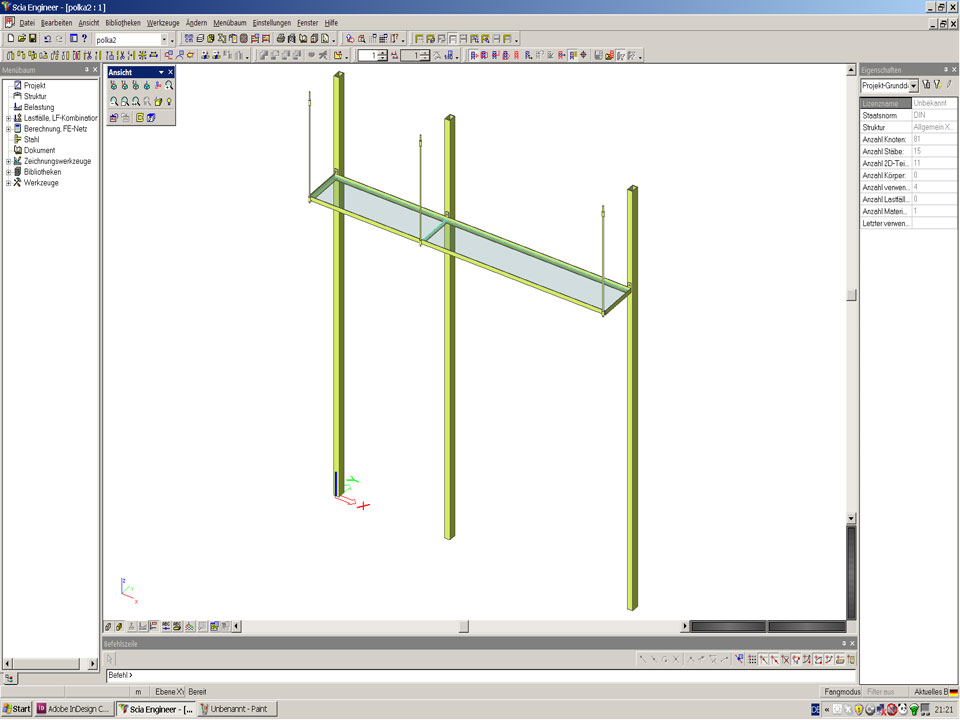Open the Werkzeuge menu
960x720 pixels.
[x=163, y=22]
